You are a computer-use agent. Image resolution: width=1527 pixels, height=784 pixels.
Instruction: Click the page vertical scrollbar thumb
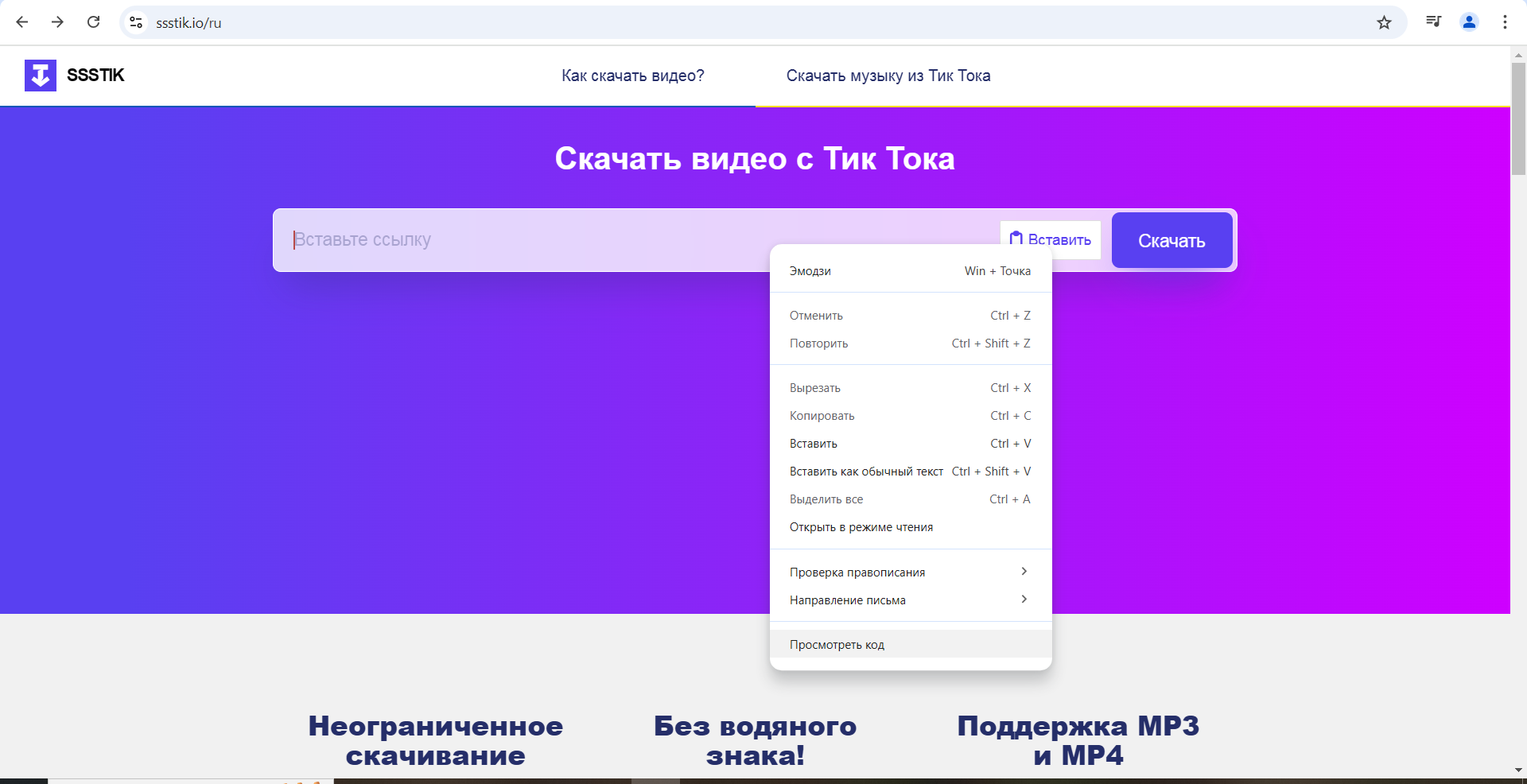pyautogui.click(x=1518, y=119)
